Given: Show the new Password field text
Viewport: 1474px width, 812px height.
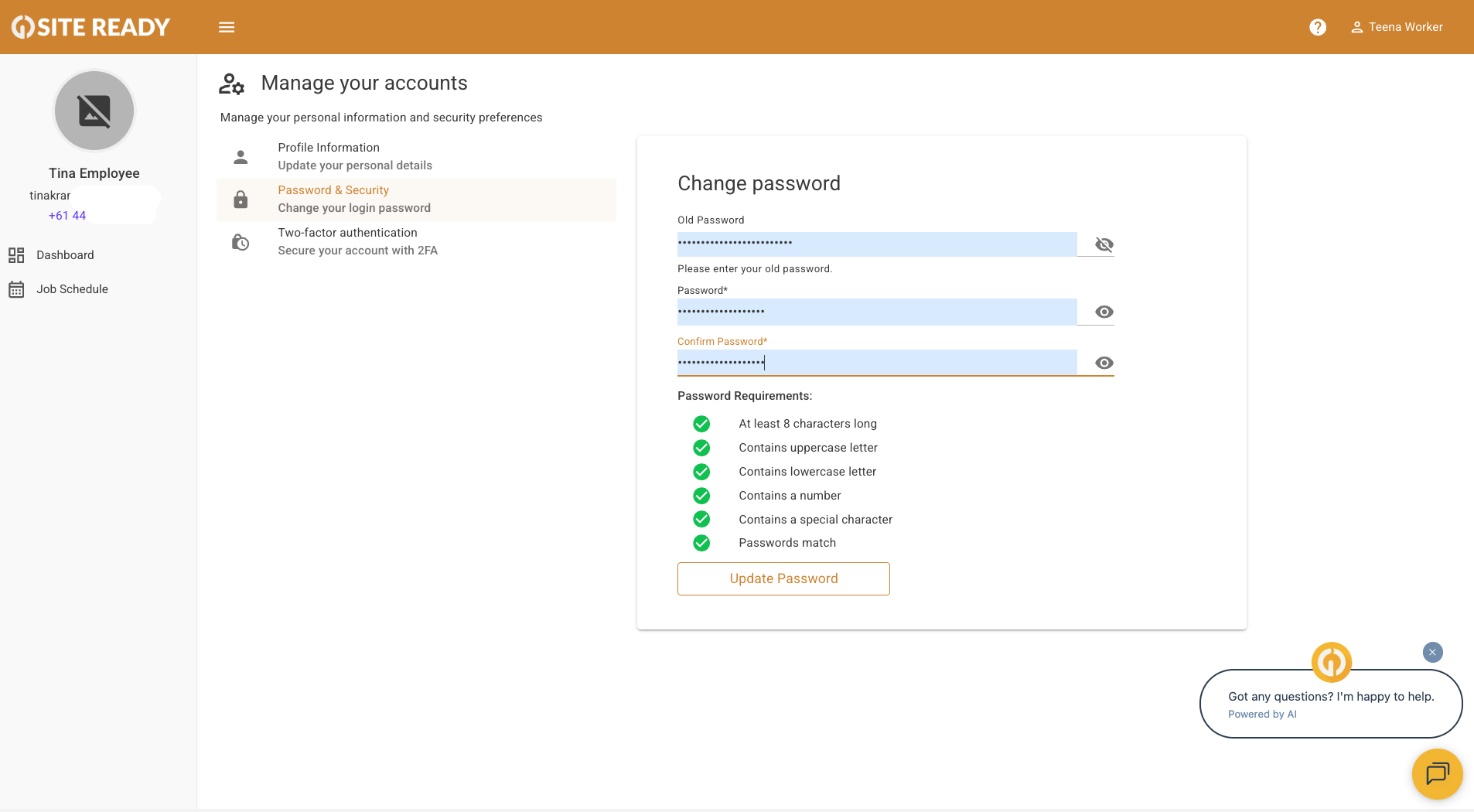Looking at the screenshot, I should tap(1104, 312).
